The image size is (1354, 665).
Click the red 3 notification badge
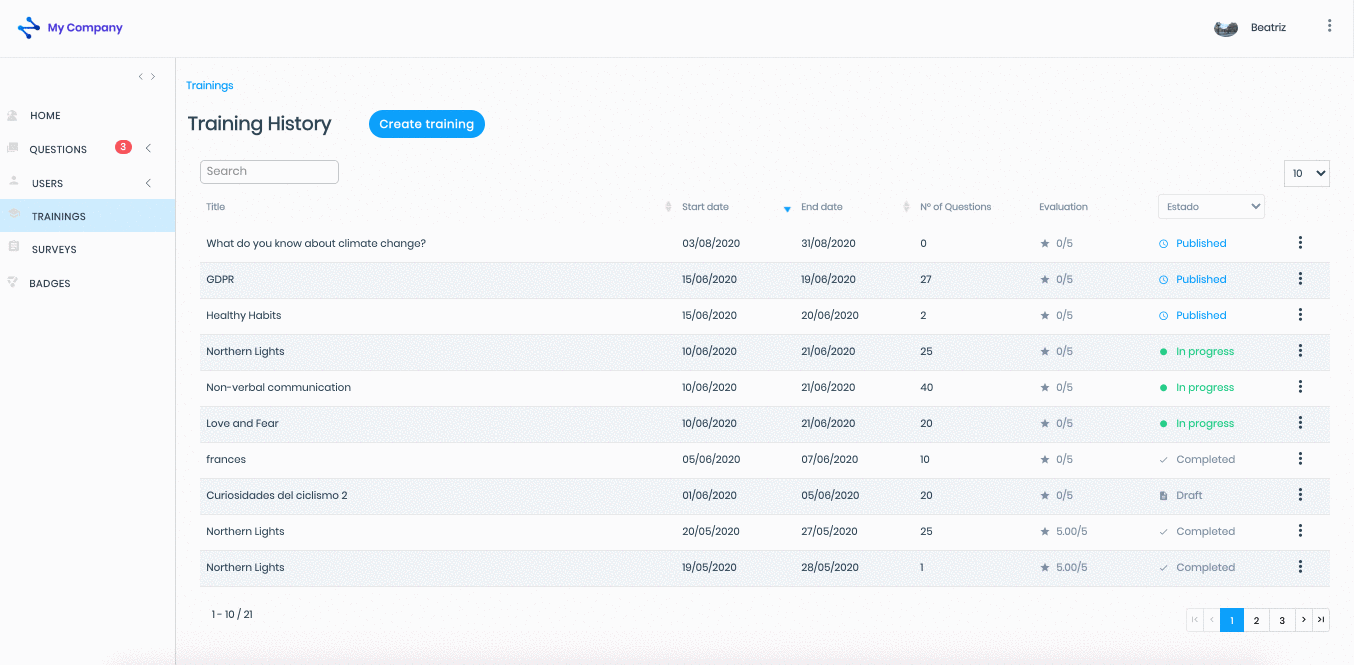click(123, 147)
